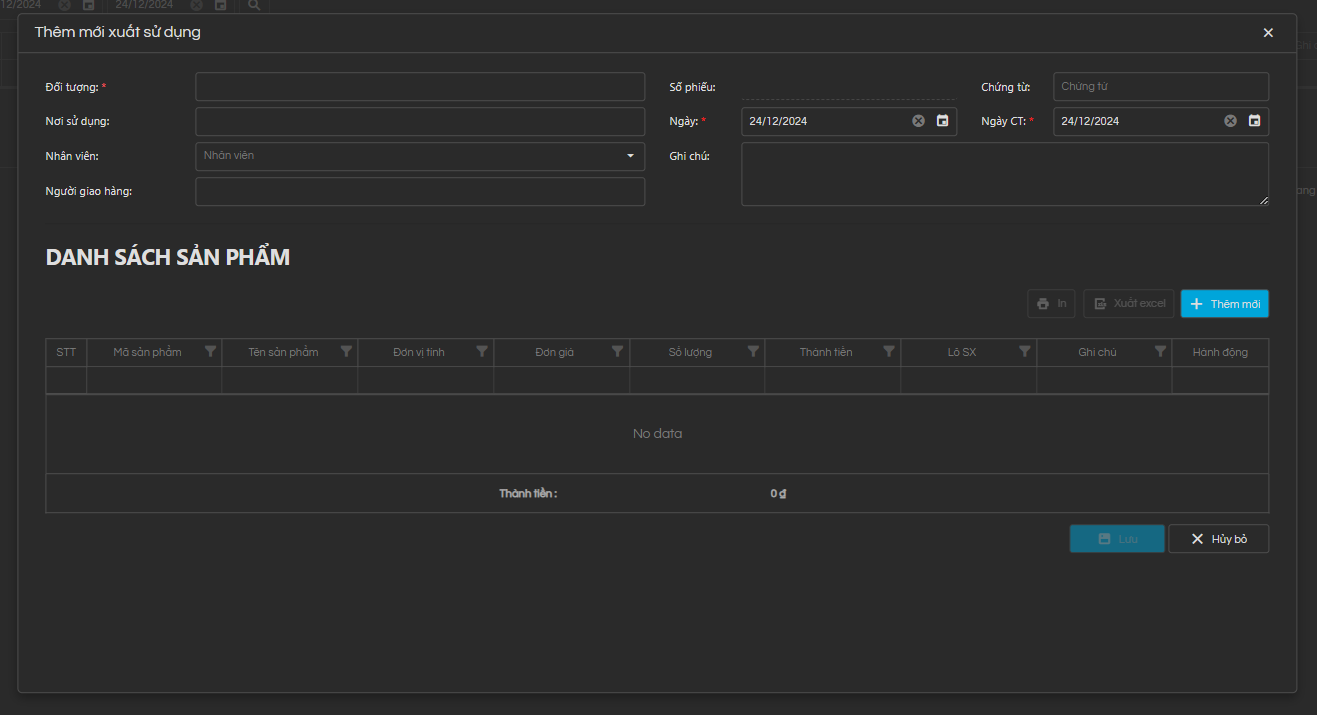The height and width of the screenshot is (715, 1317).
Task: Filter the Thành tiền column
Action: click(x=889, y=352)
